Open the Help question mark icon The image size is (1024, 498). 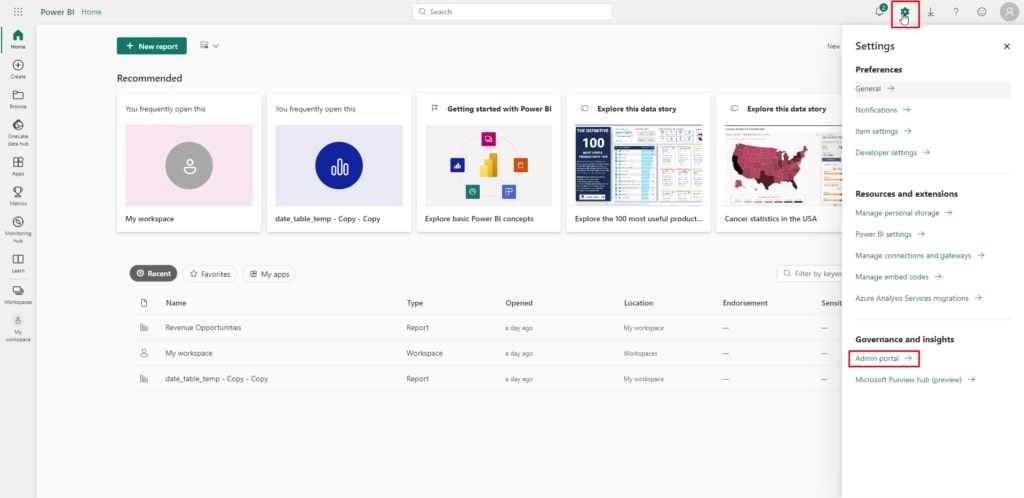(955, 12)
